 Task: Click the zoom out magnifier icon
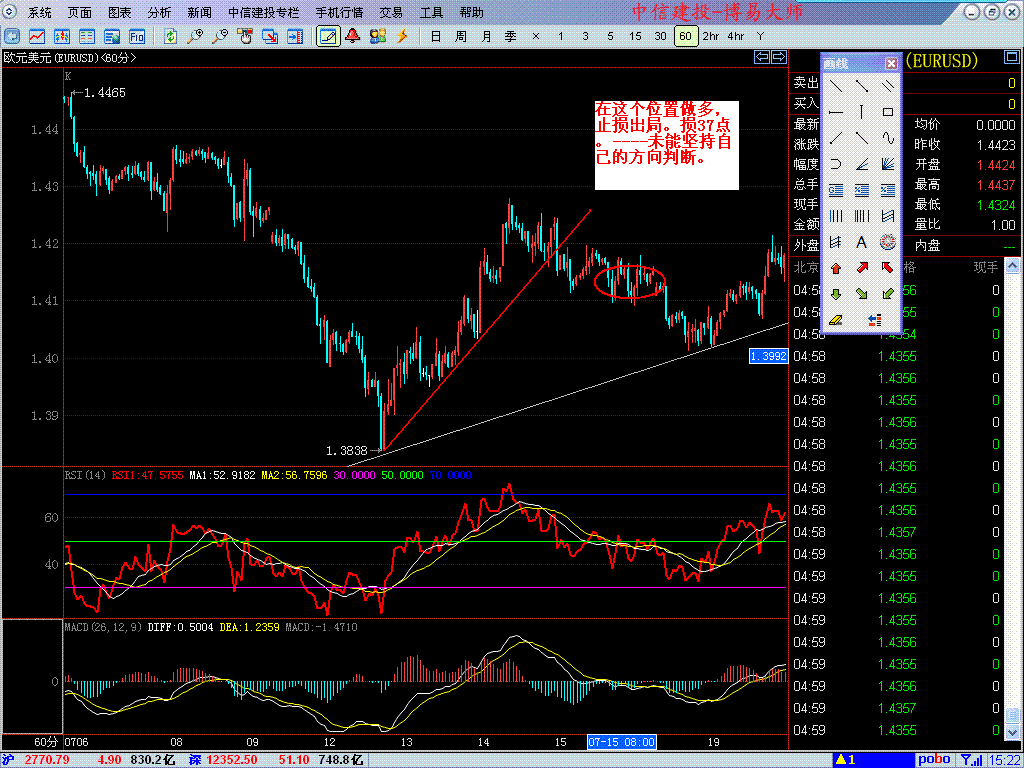click(220, 37)
